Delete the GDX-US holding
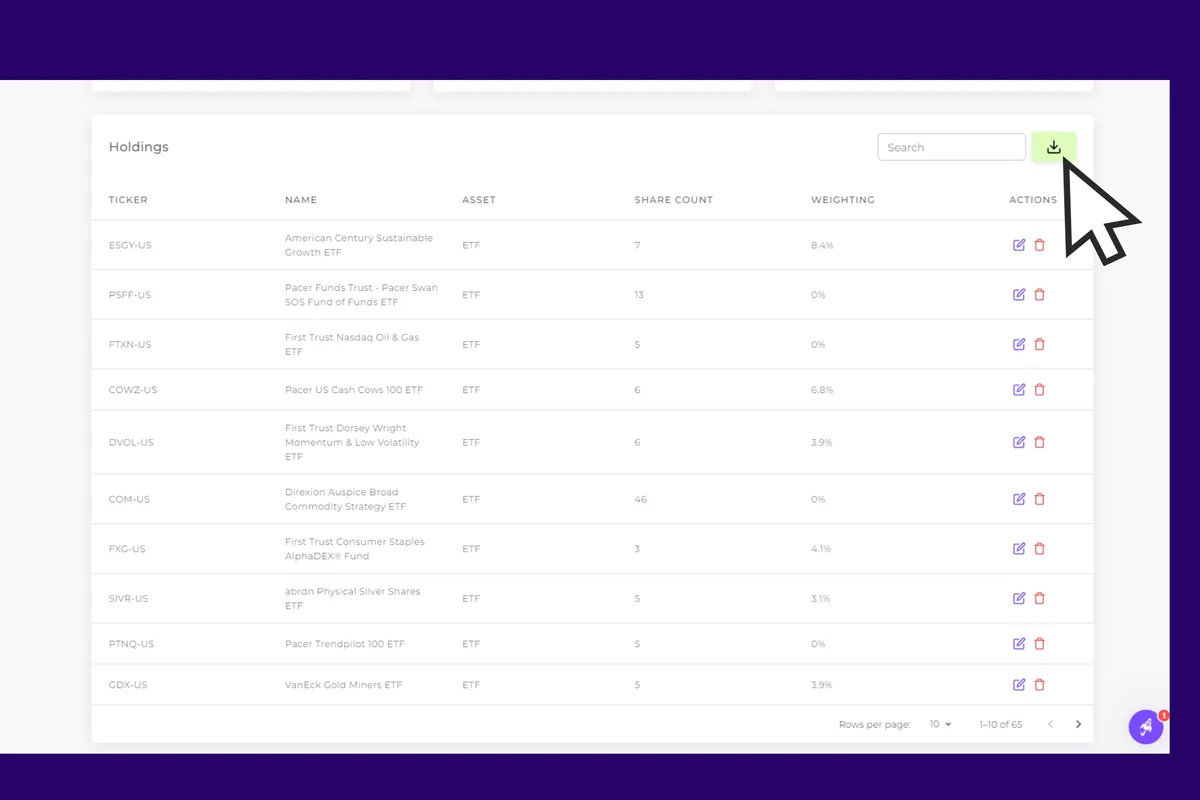1200x800 pixels. pos(1039,684)
